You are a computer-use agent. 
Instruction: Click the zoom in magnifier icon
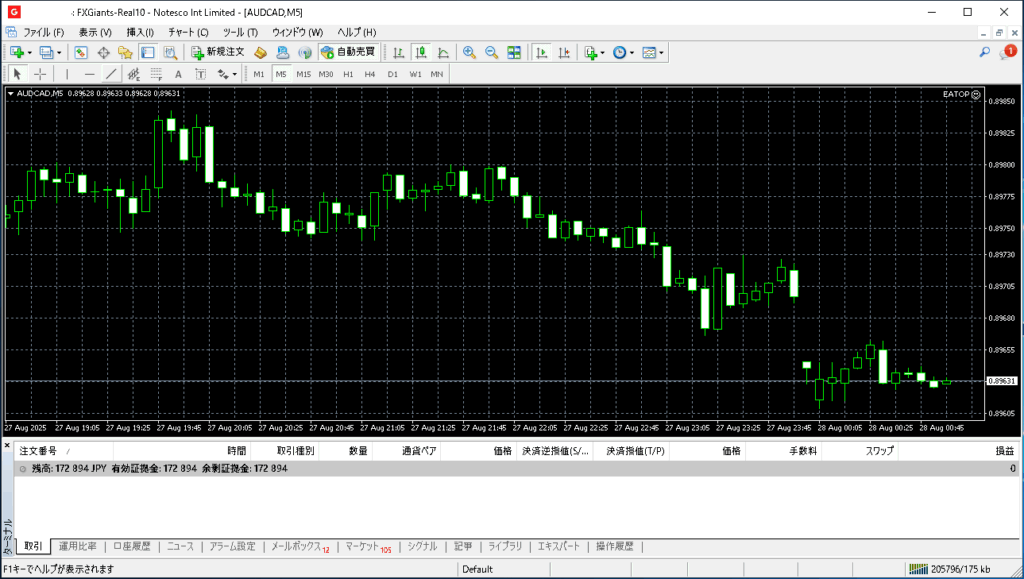pos(468,52)
